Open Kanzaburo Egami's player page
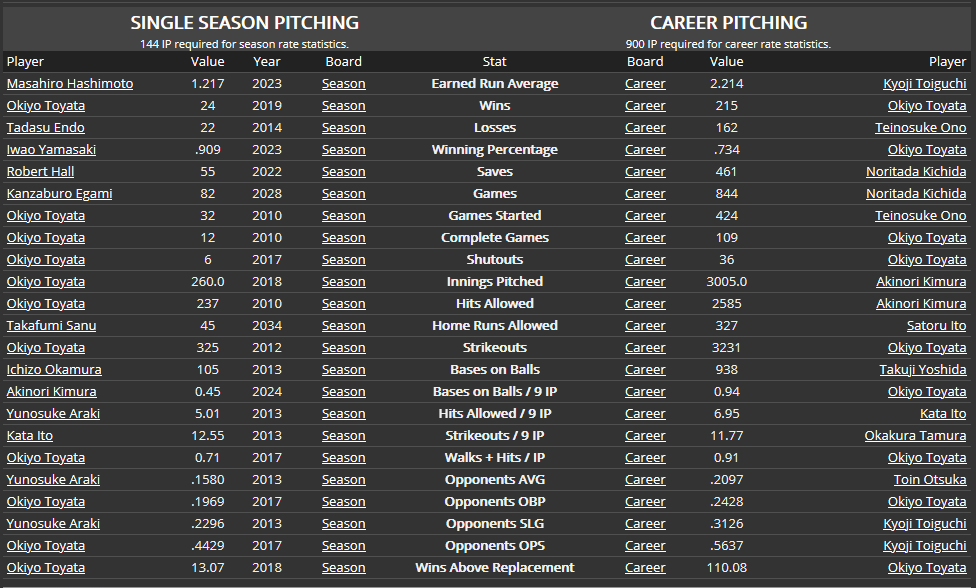 tap(59, 194)
